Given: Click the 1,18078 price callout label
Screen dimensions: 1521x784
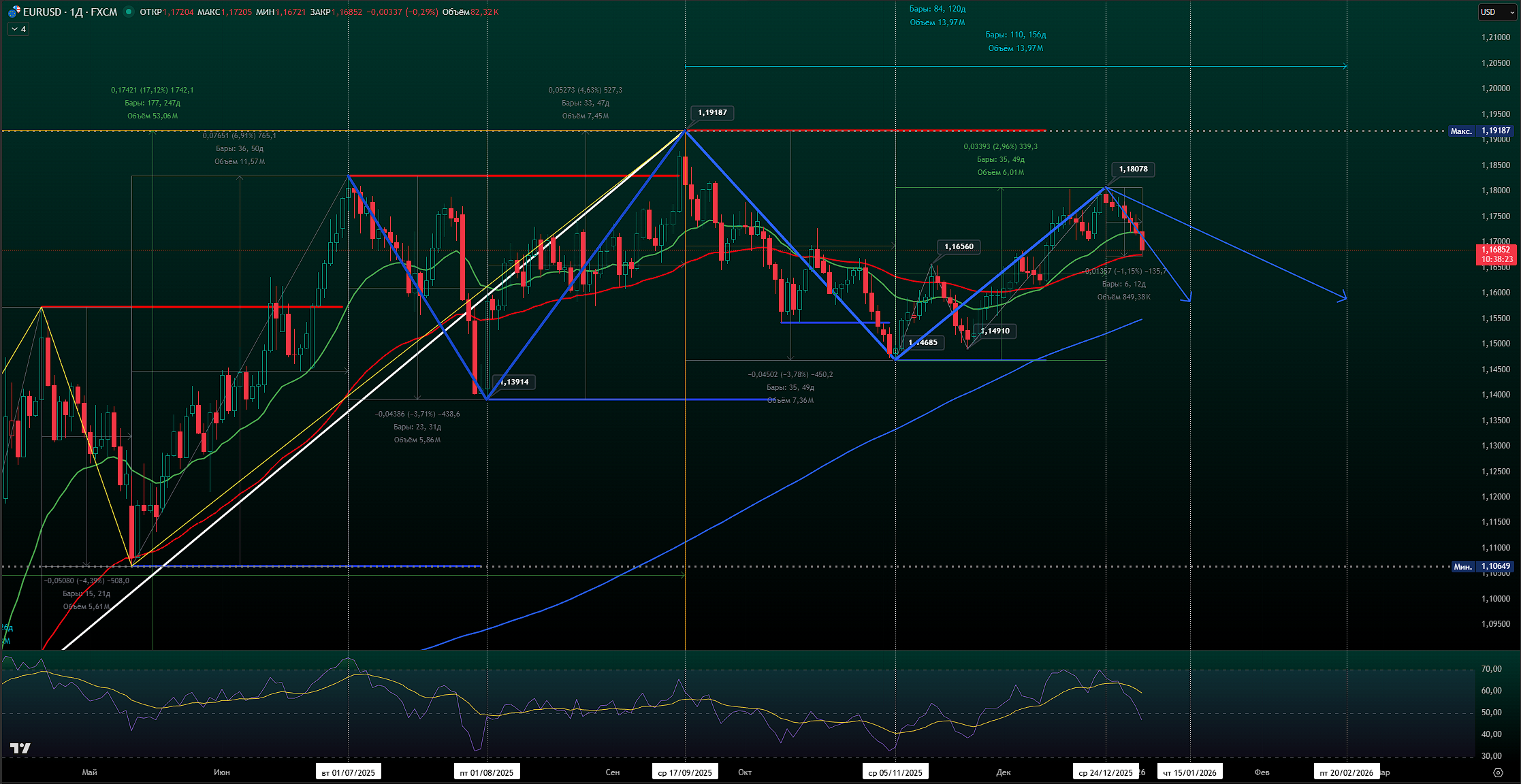Looking at the screenshot, I should pyautogui.click(x=1133, y=169).
